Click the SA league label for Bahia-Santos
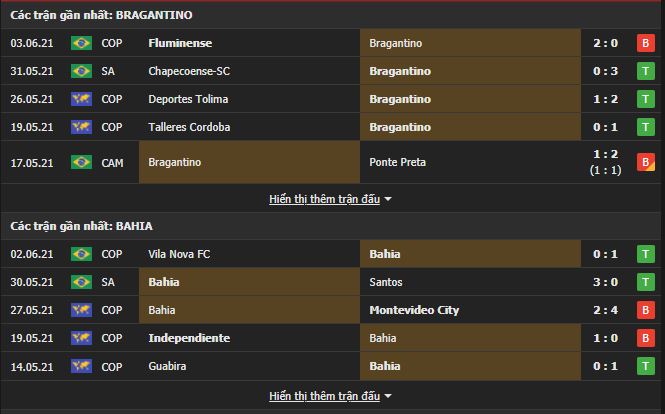The width and height of the screenshot is (665, 414). 108,282
